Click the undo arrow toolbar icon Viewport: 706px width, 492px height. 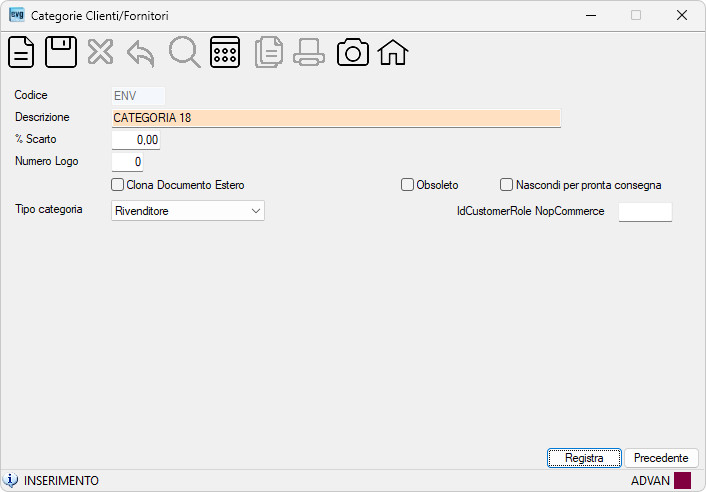click(140, 54)
